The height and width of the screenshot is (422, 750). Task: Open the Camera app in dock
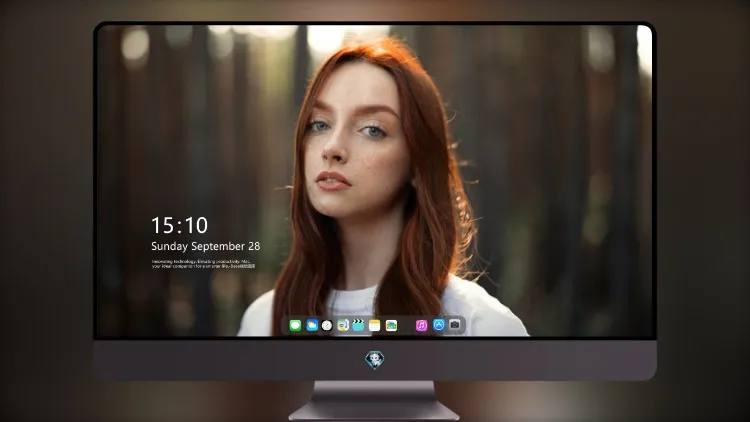[x=455, y=325]
